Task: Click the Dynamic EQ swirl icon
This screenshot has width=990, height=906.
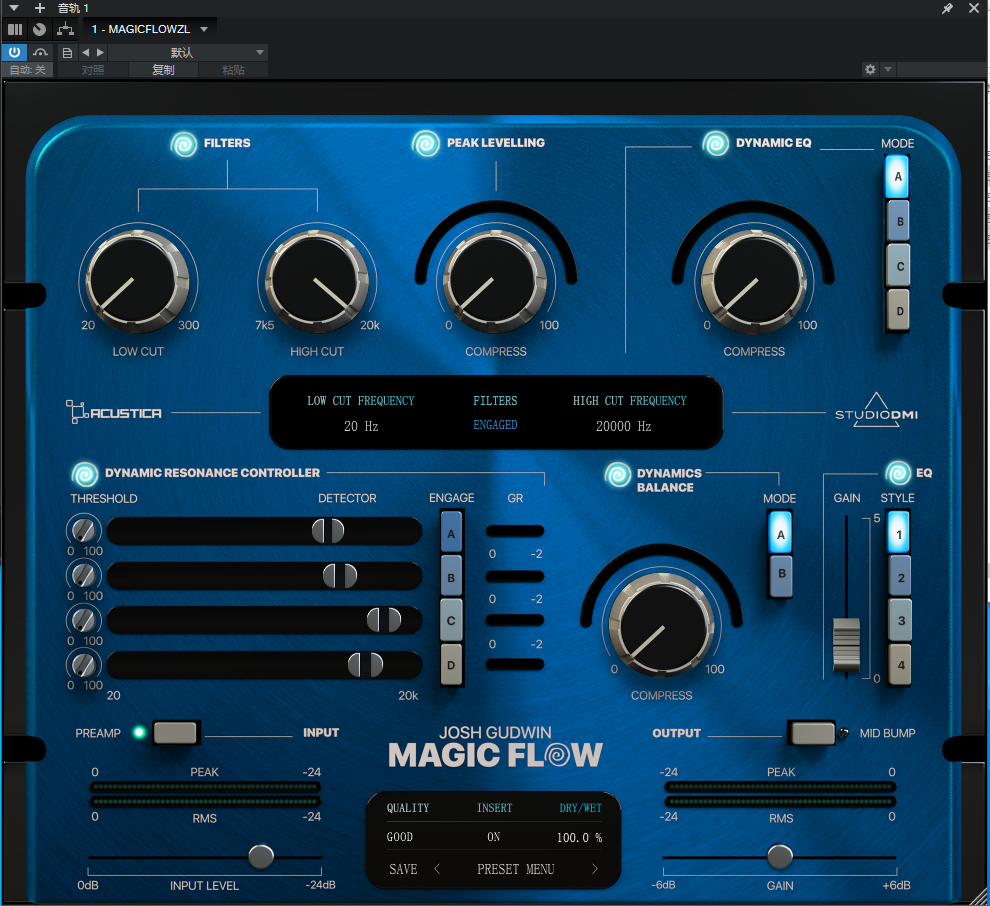Action: [716, 144]
